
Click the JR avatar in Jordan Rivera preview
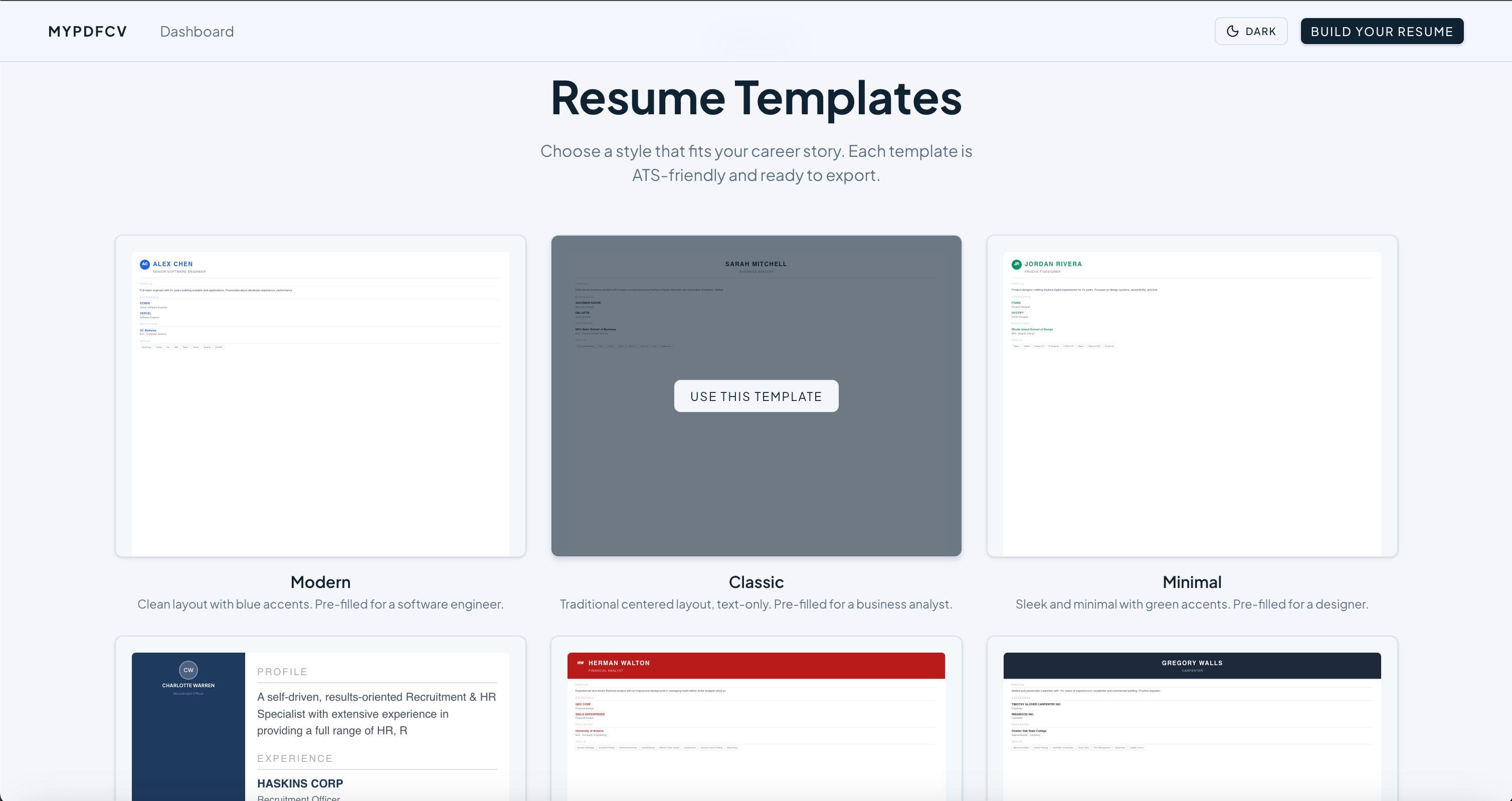point(1017,265)
